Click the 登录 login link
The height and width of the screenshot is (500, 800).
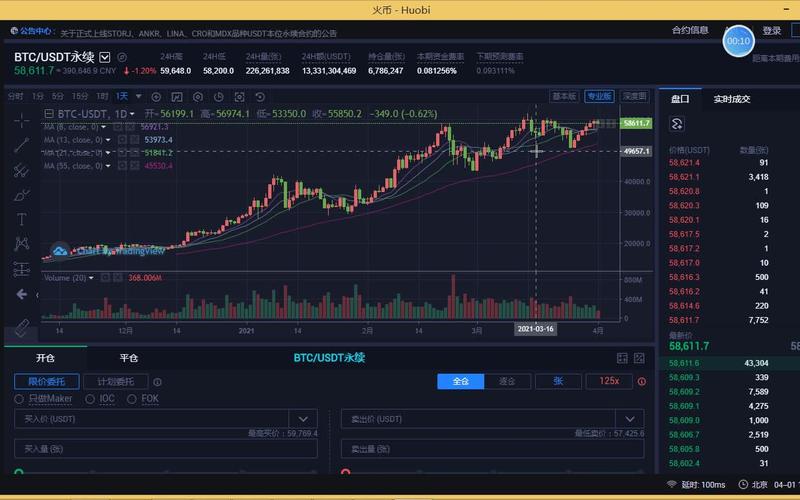coord(771,31)
